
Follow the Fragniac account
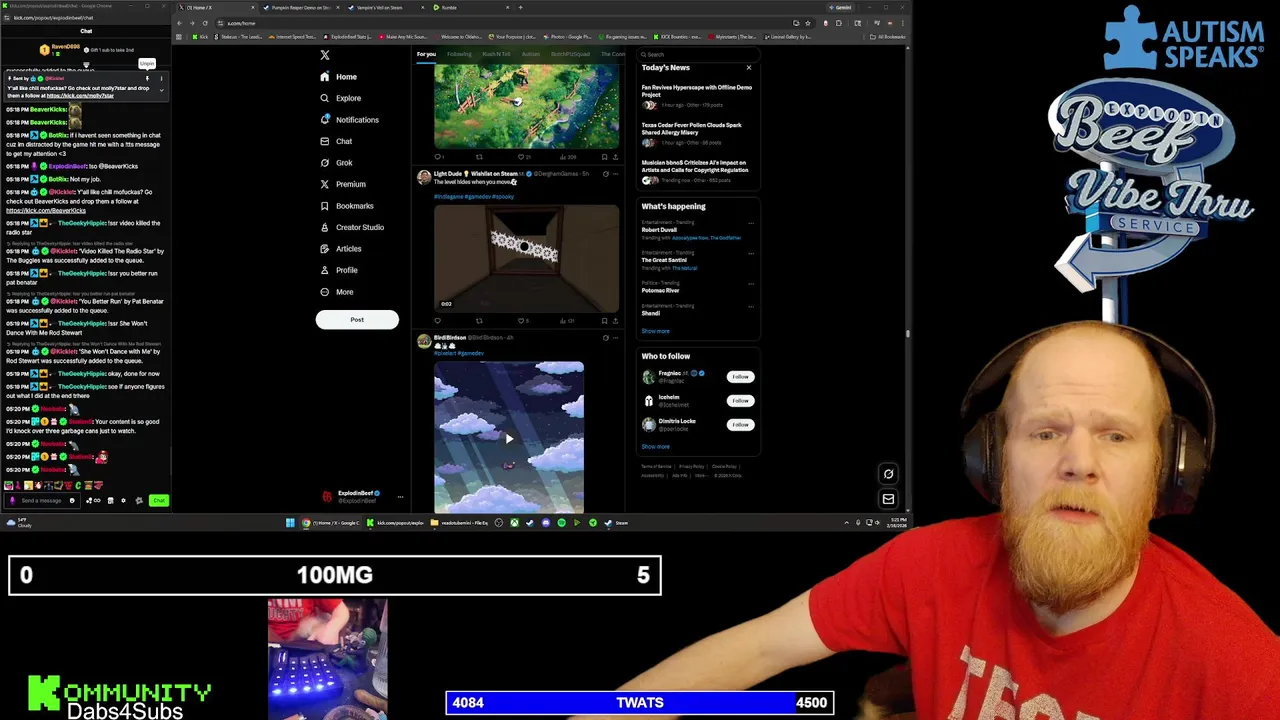[x=740, y=377]
